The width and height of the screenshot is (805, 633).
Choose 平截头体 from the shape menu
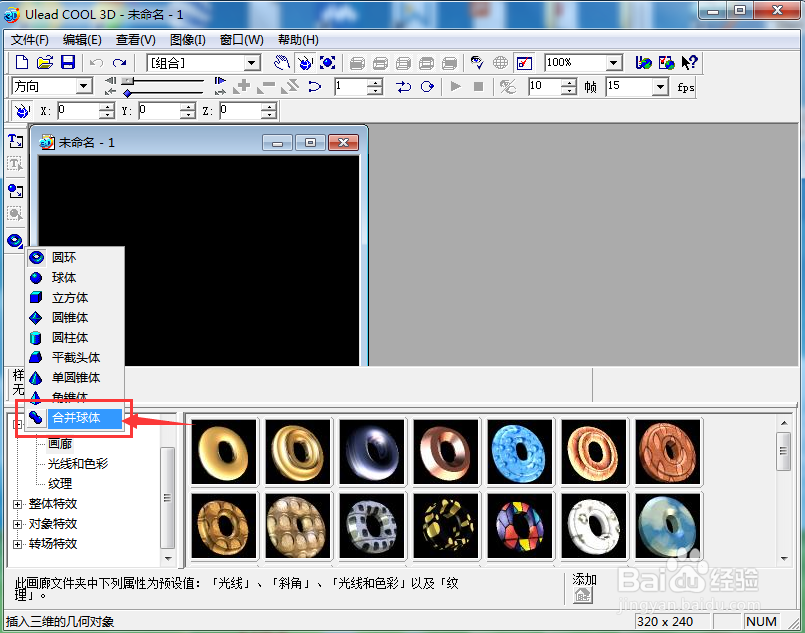[75, 357]
